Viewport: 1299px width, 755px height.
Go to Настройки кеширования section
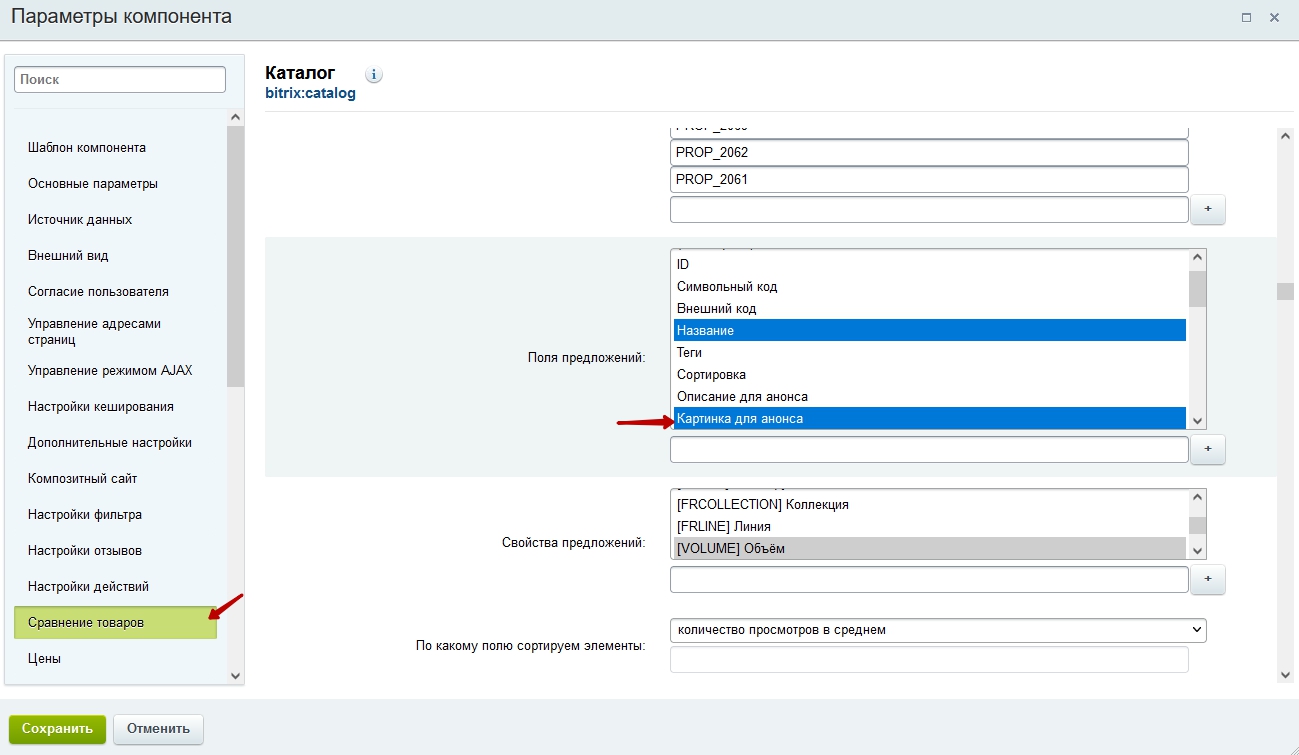coord(101,406)
